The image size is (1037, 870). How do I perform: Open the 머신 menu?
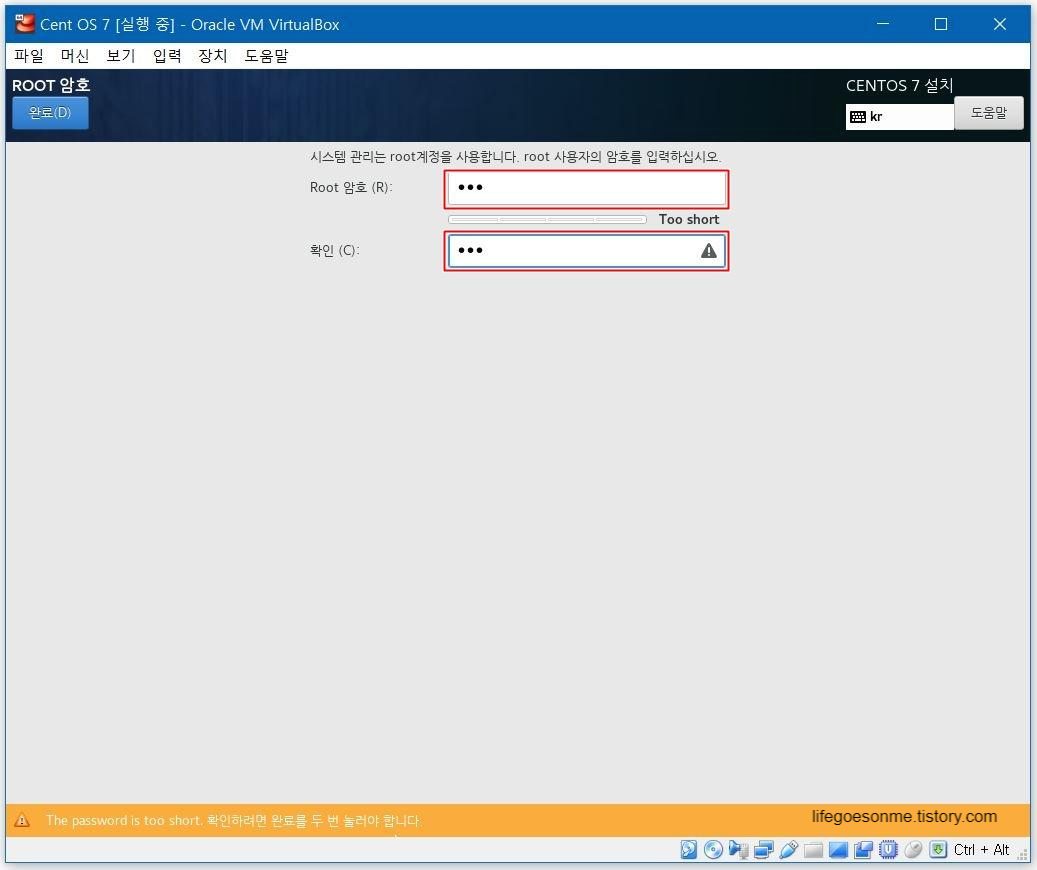point(75,56)
